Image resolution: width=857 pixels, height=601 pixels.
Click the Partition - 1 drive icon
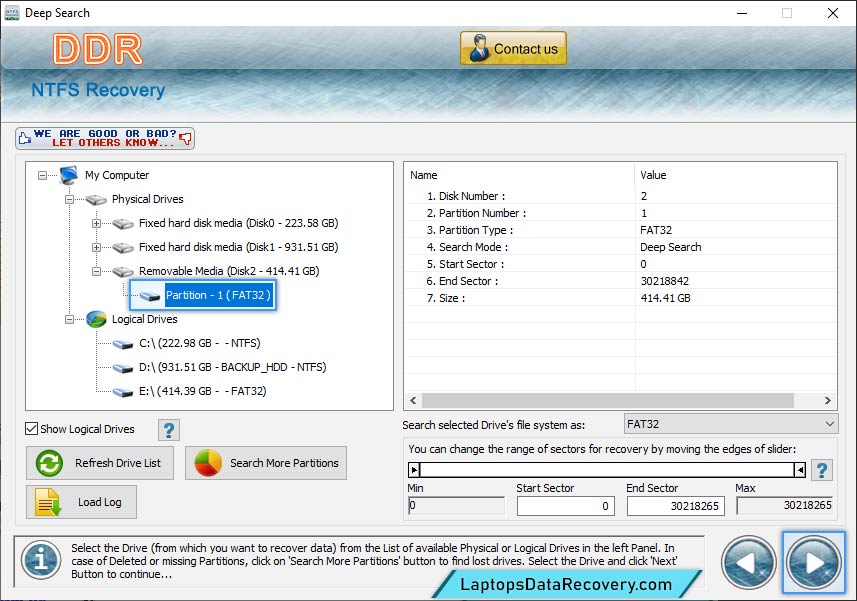pos(149,296)
